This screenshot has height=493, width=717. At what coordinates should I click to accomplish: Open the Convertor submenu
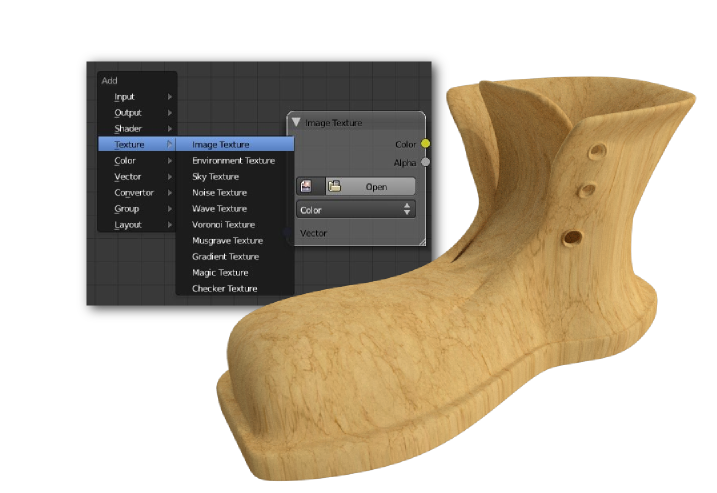pos(137,193)
